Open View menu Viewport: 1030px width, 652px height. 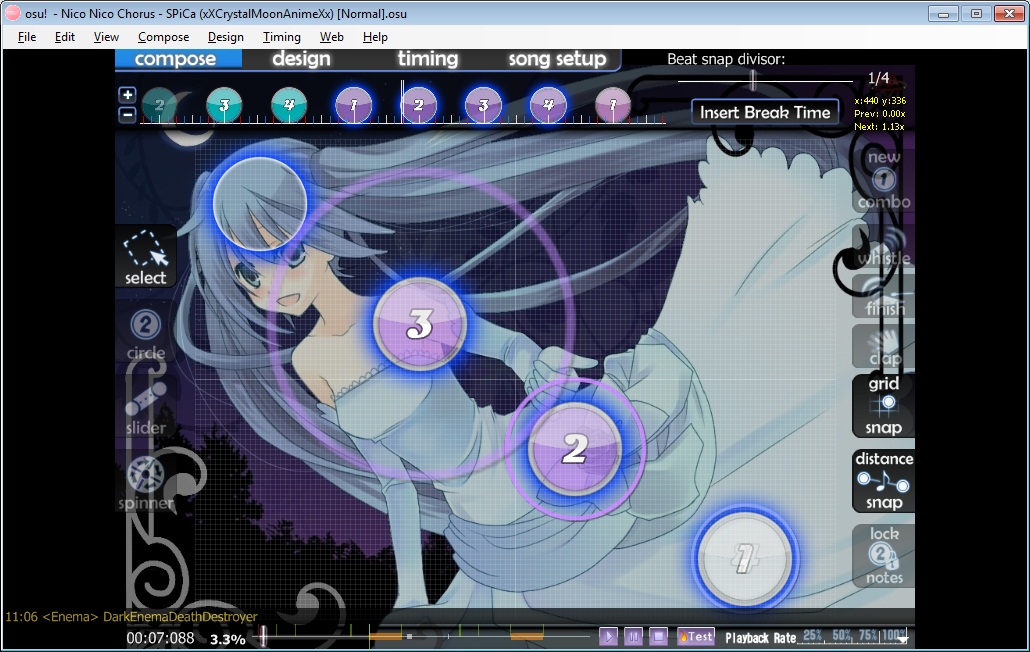tap(106, 37)
